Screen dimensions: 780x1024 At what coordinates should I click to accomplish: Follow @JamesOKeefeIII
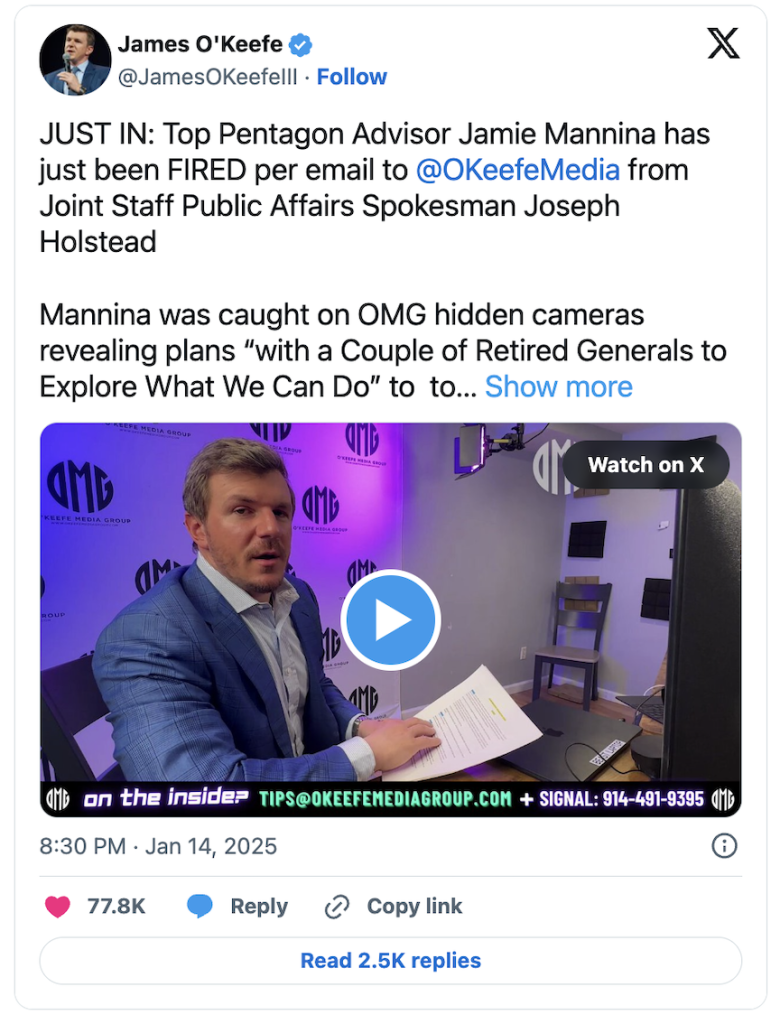352,77
